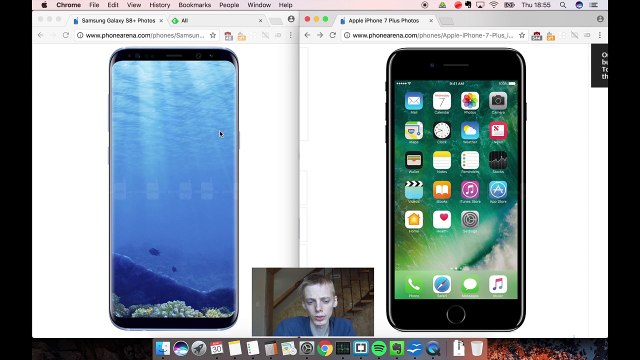
Task: Open Evernote menu bar helper
Action: coord(468,5)
